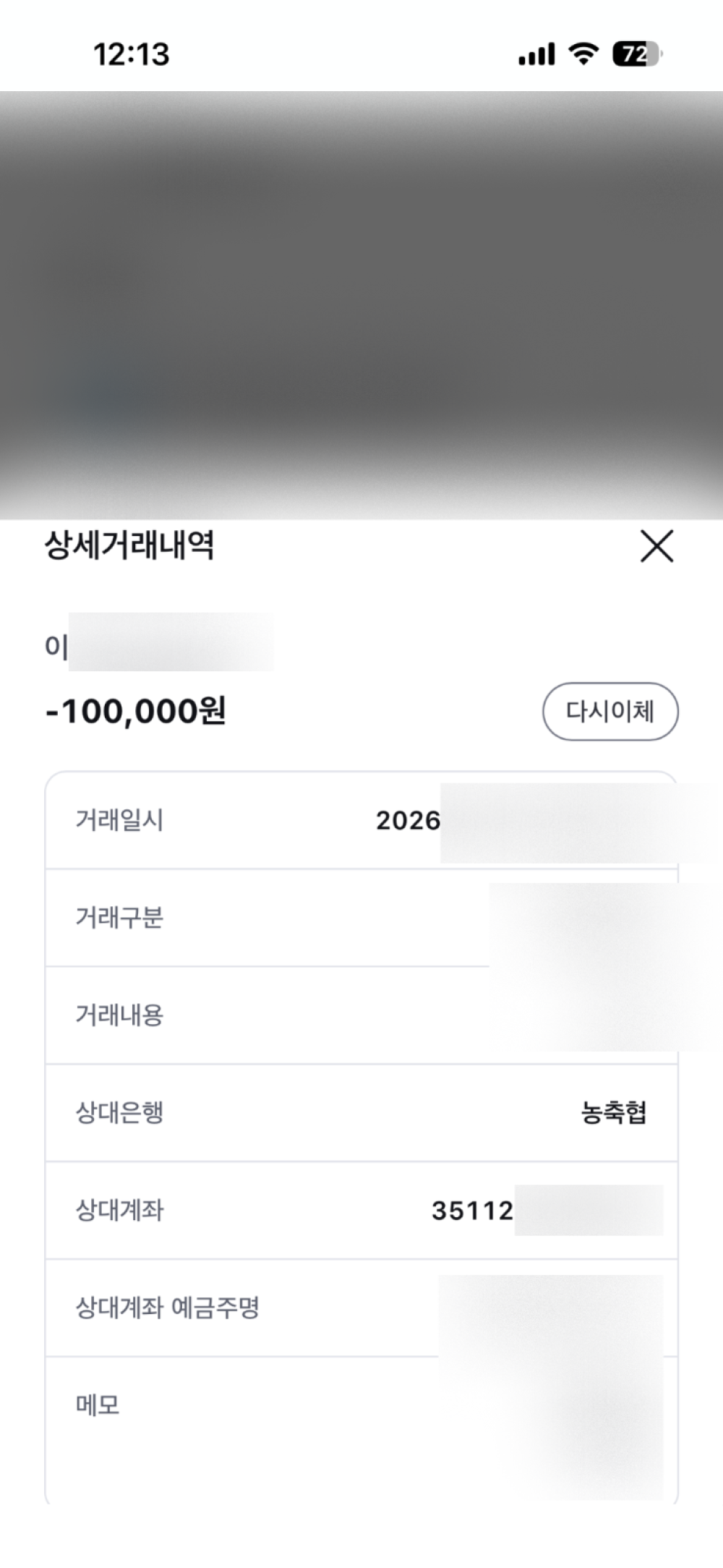Tap the 농축협 bank name value
The height and width of the screenshot is (1568, 723).
click(613, 1113)
